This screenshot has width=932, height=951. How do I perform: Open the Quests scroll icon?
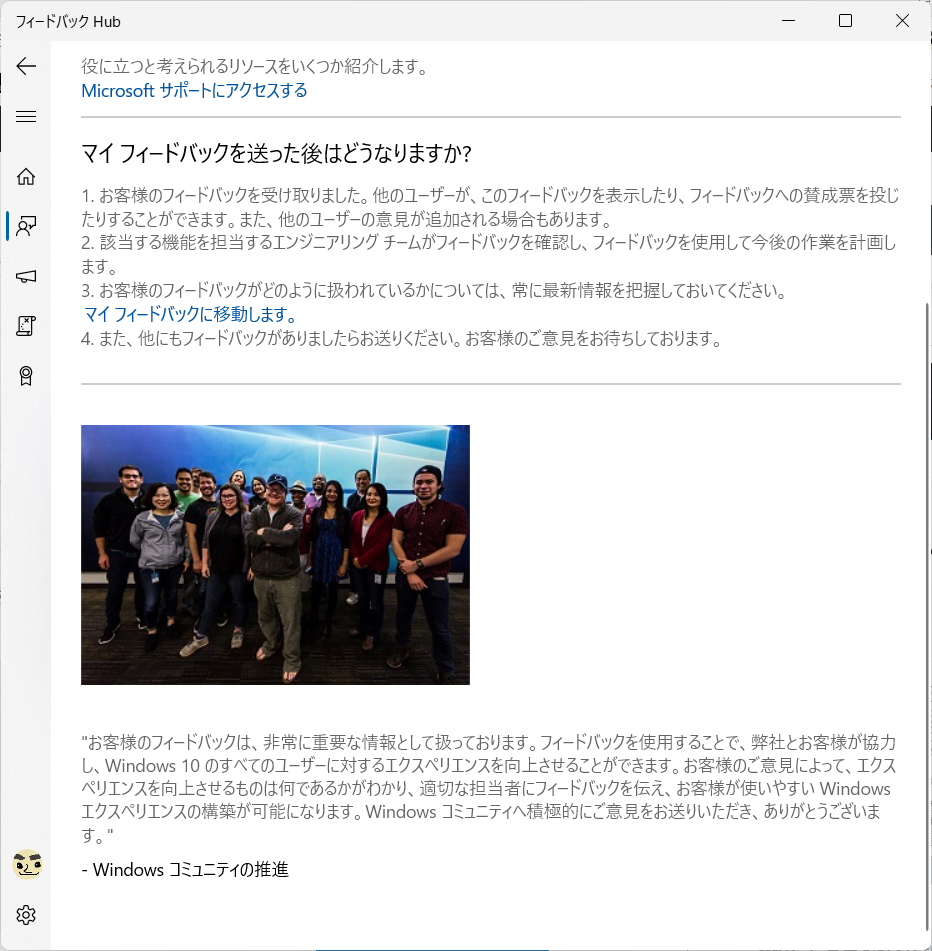click(x=25, y=326)
